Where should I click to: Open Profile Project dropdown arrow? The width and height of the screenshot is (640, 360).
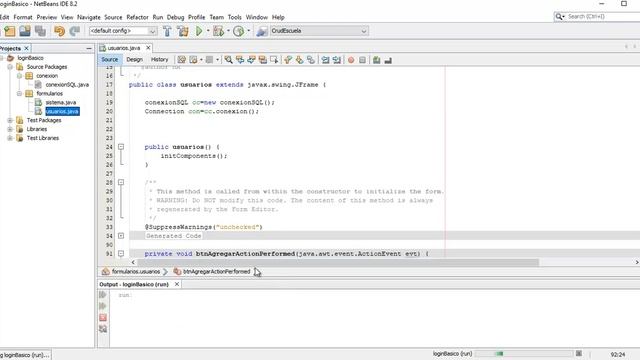248,31
